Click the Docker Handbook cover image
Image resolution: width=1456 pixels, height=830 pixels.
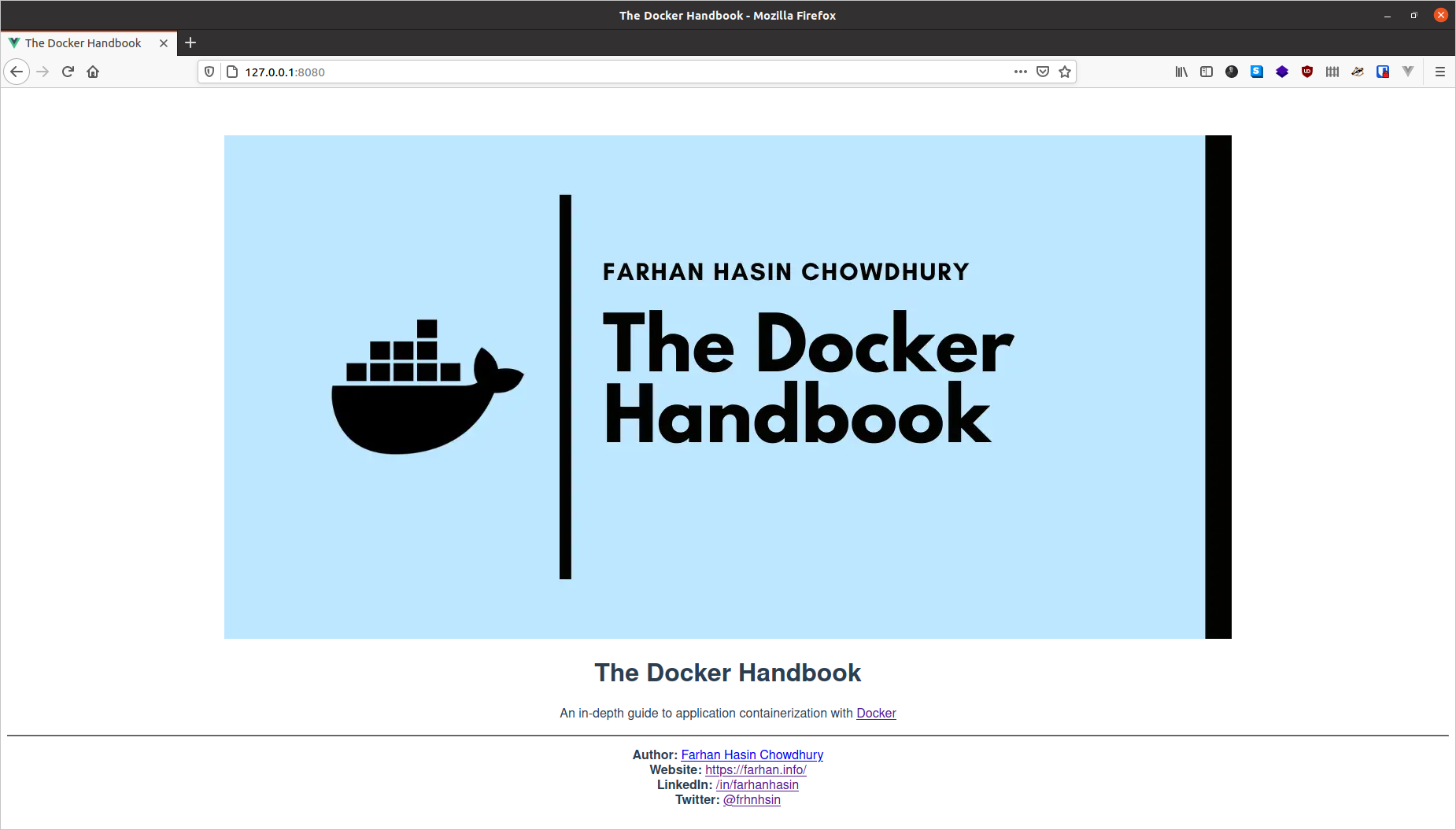(727, 386)
